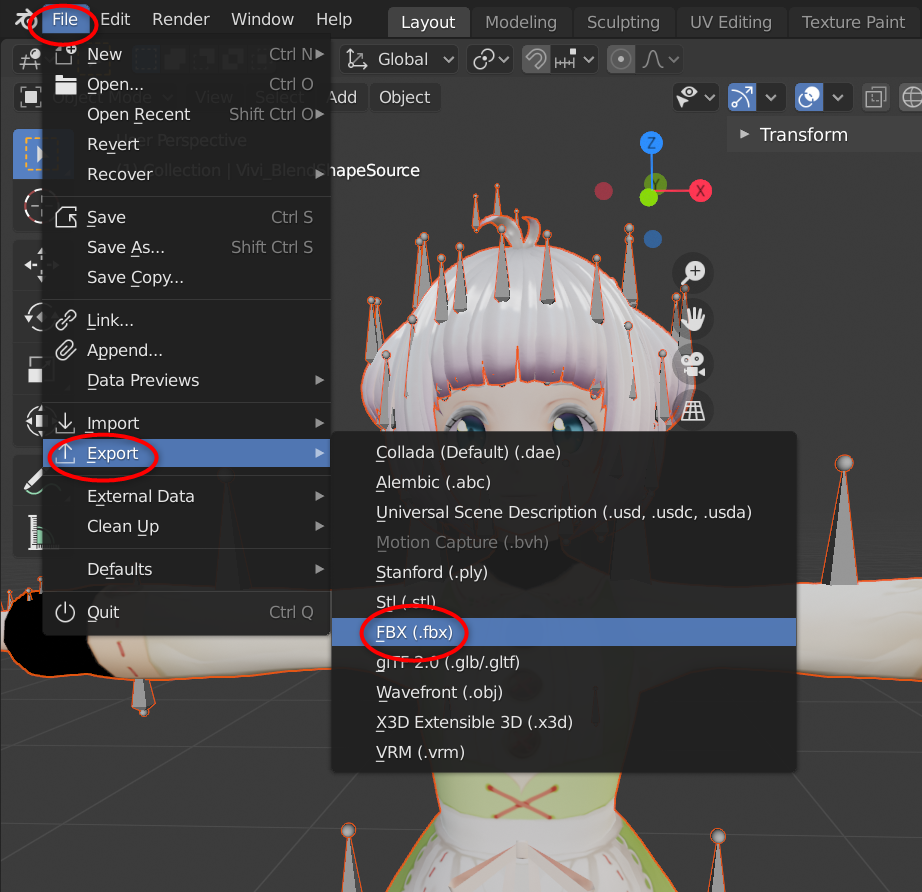The height and width of the screenshot is (892, 922).
Task: Open the Render menu
Action: click(181, 19)
